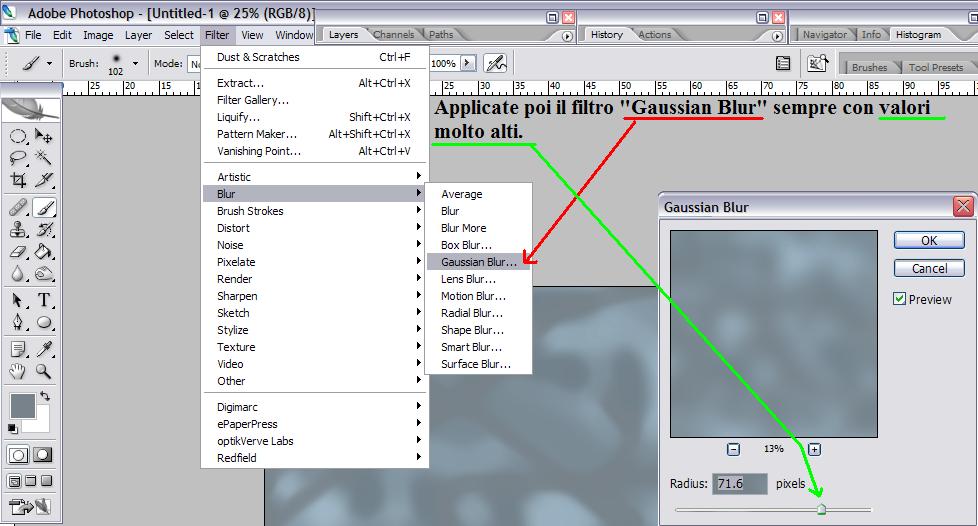The height and width of the screenshot is (526, 978).
Task: Uncheck the Preview checkbox
Action: pyautogui.click(x=899, y=299)
